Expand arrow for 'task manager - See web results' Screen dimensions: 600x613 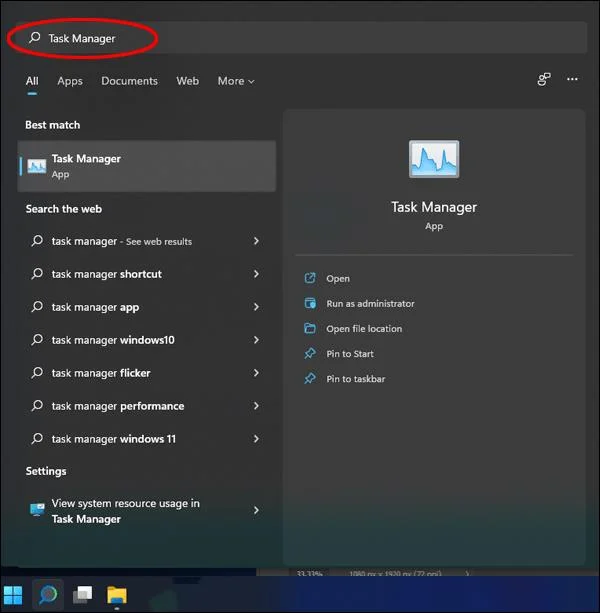(256, 241)
